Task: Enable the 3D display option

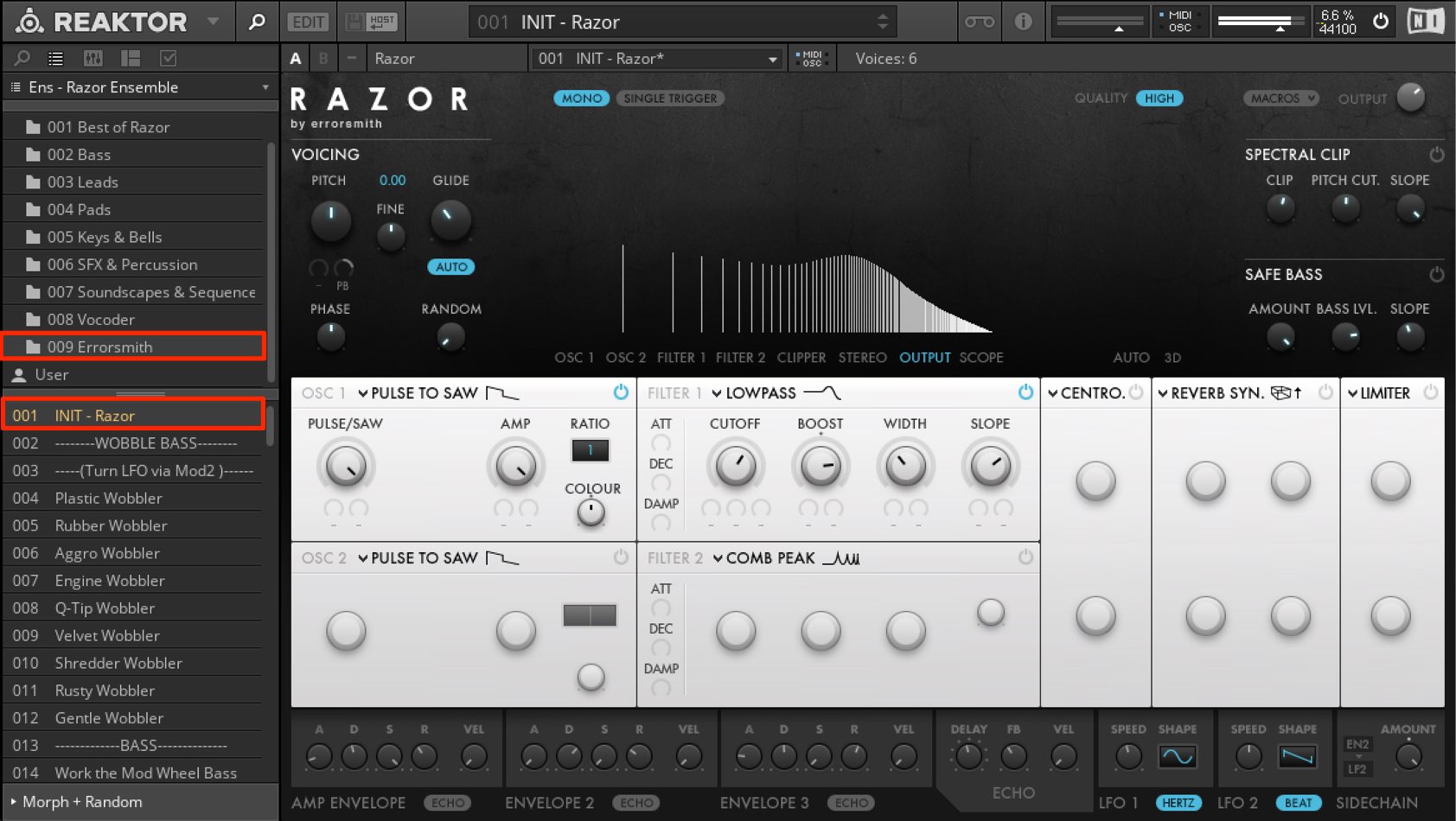Action: [x=1172, y=358]
